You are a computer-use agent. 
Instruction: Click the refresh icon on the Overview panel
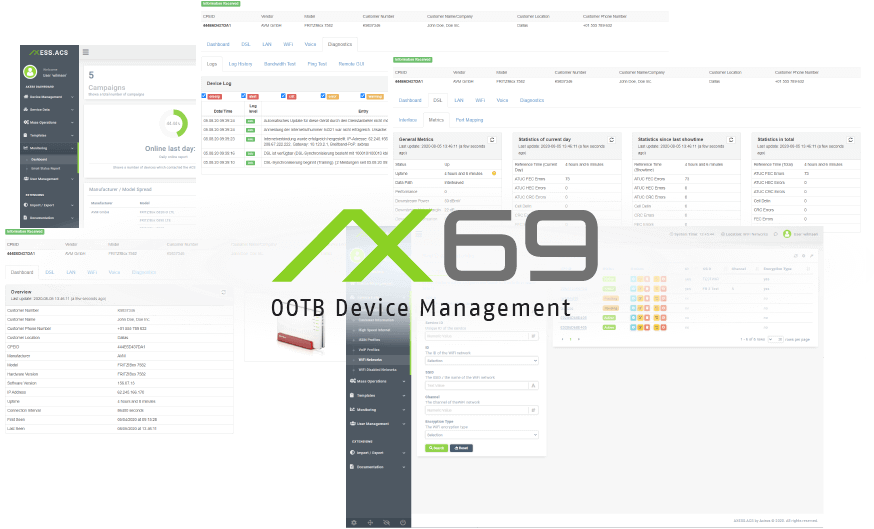click(224, 292)
